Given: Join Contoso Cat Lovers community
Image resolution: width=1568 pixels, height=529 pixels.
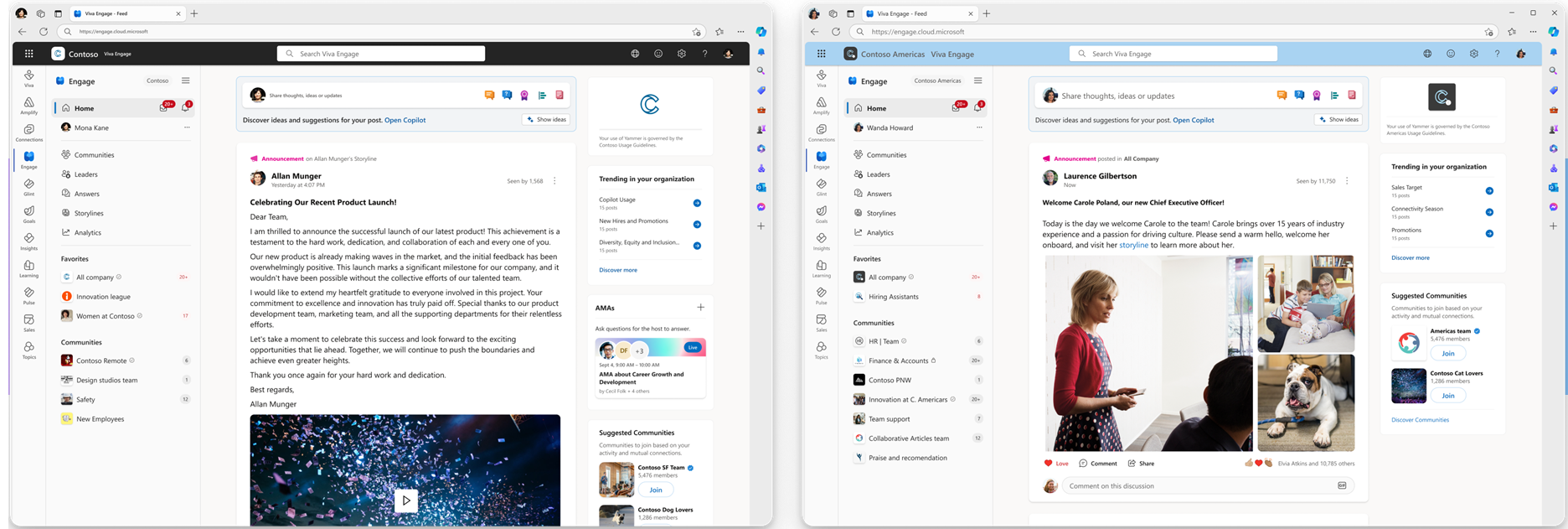Looking at the screenshot, I should pos(1448,395).
